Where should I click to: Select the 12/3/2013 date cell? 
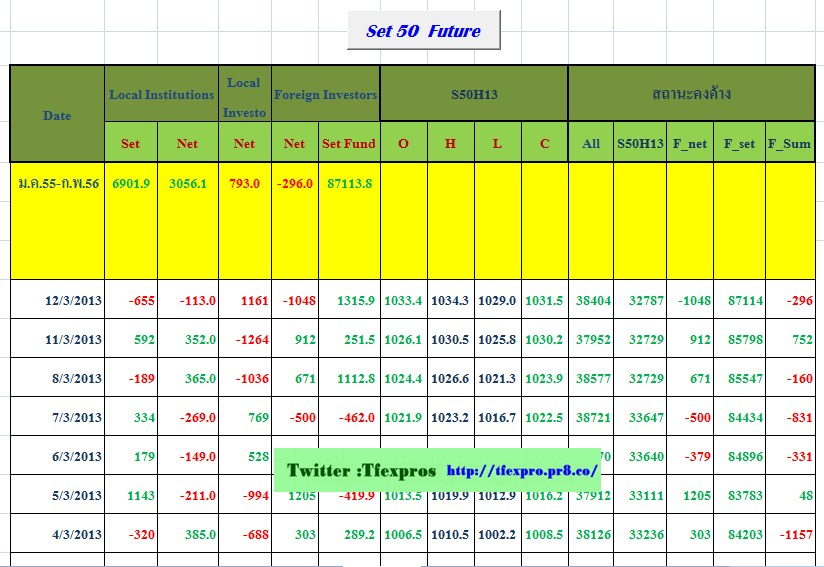73,300
